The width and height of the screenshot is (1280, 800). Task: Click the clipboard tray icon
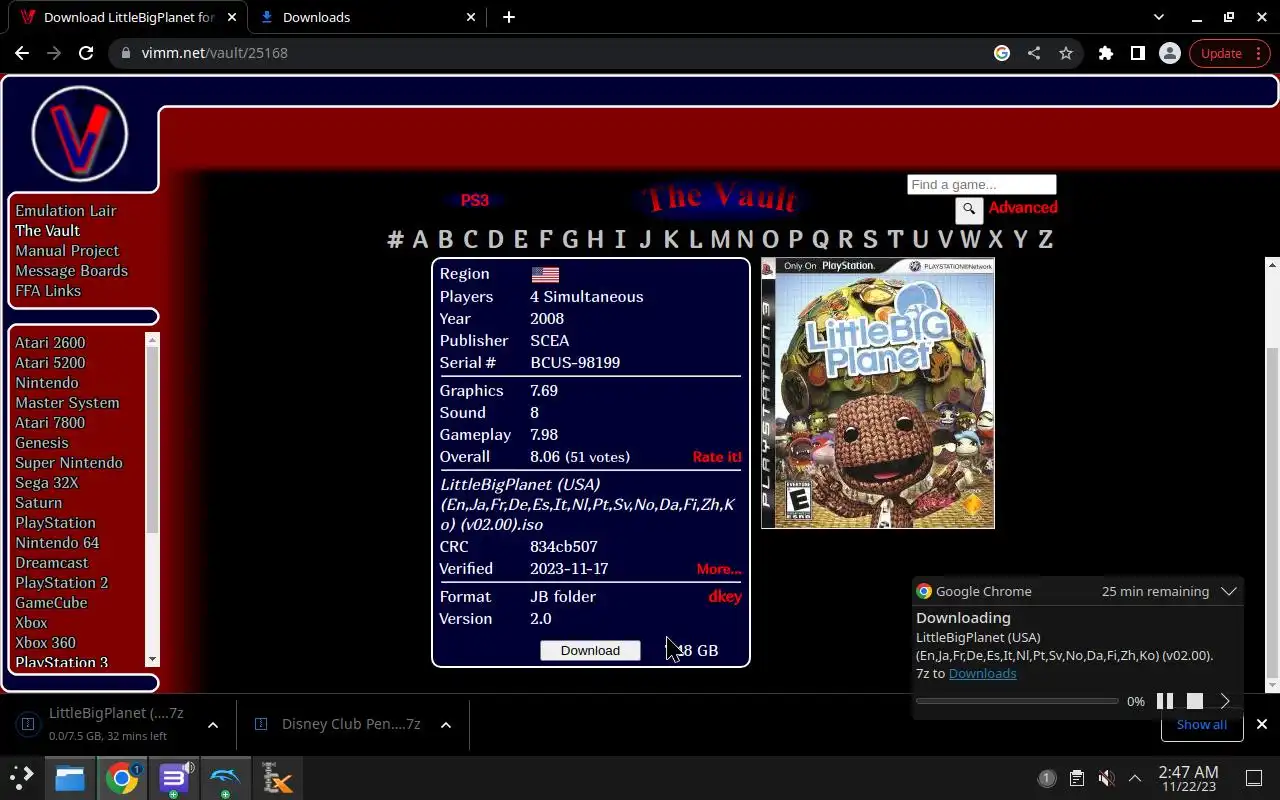coord(1076,778)
